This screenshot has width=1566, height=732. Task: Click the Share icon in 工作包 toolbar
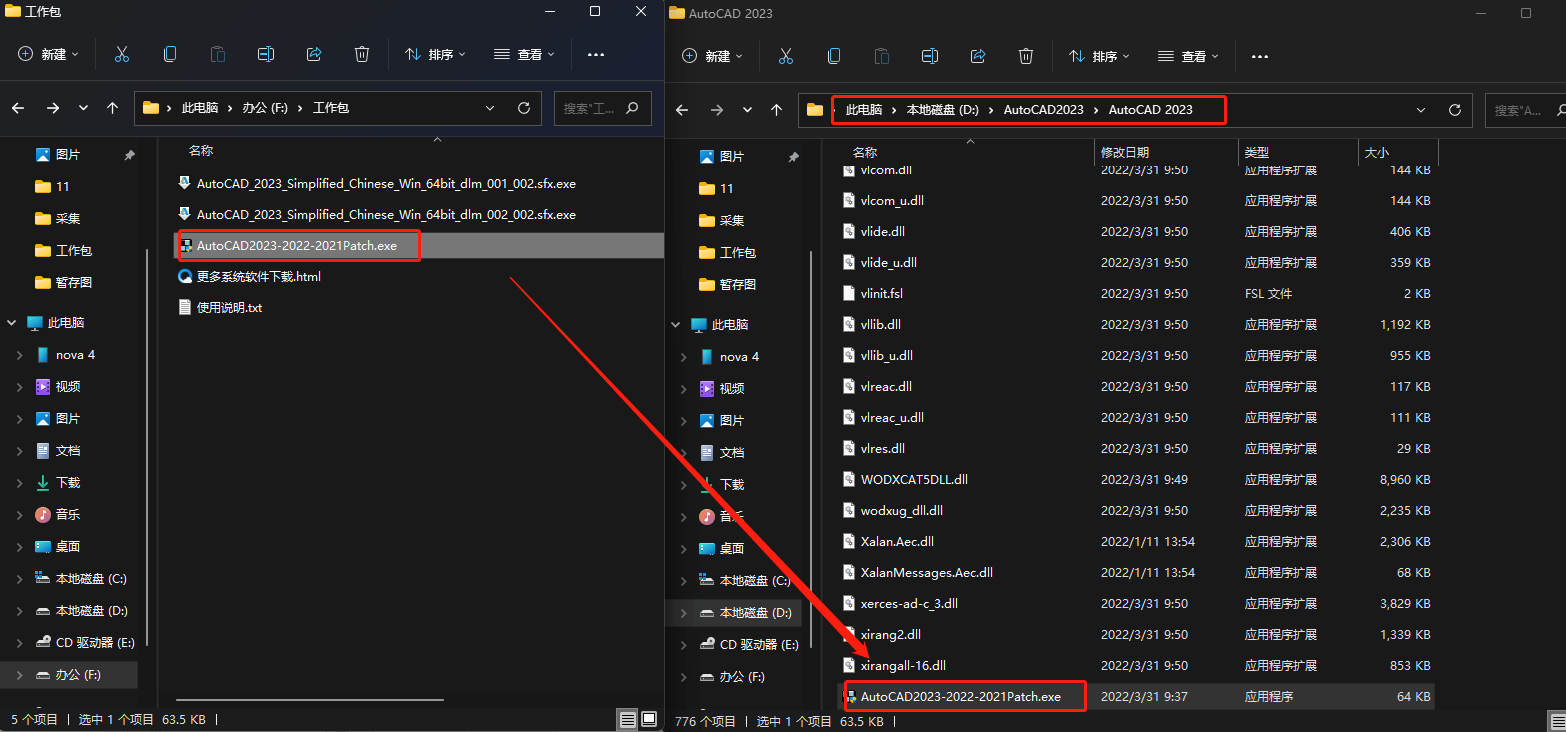coord(313,55)
